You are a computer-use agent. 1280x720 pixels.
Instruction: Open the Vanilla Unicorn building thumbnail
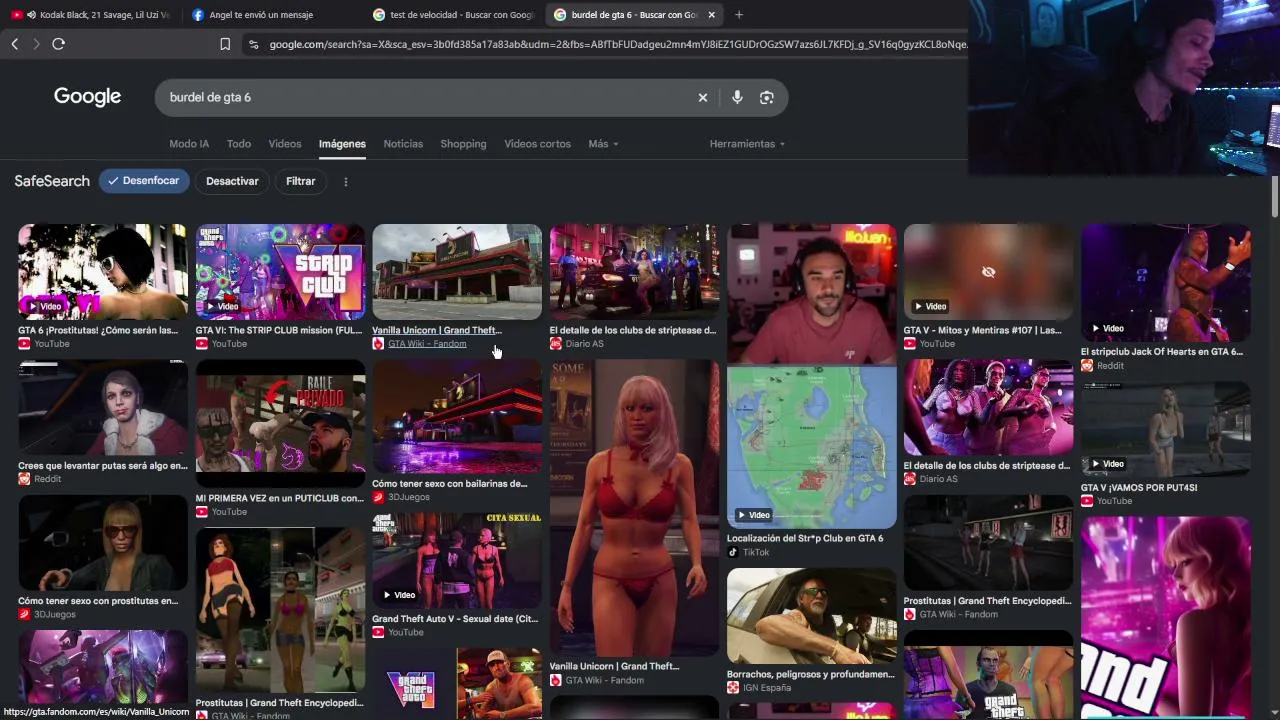coord(457,272)
